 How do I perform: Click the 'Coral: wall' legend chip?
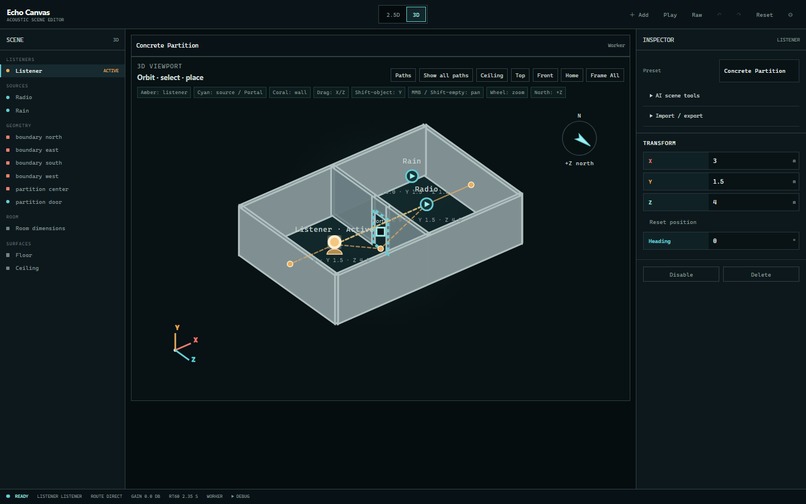tap(289, 93)
